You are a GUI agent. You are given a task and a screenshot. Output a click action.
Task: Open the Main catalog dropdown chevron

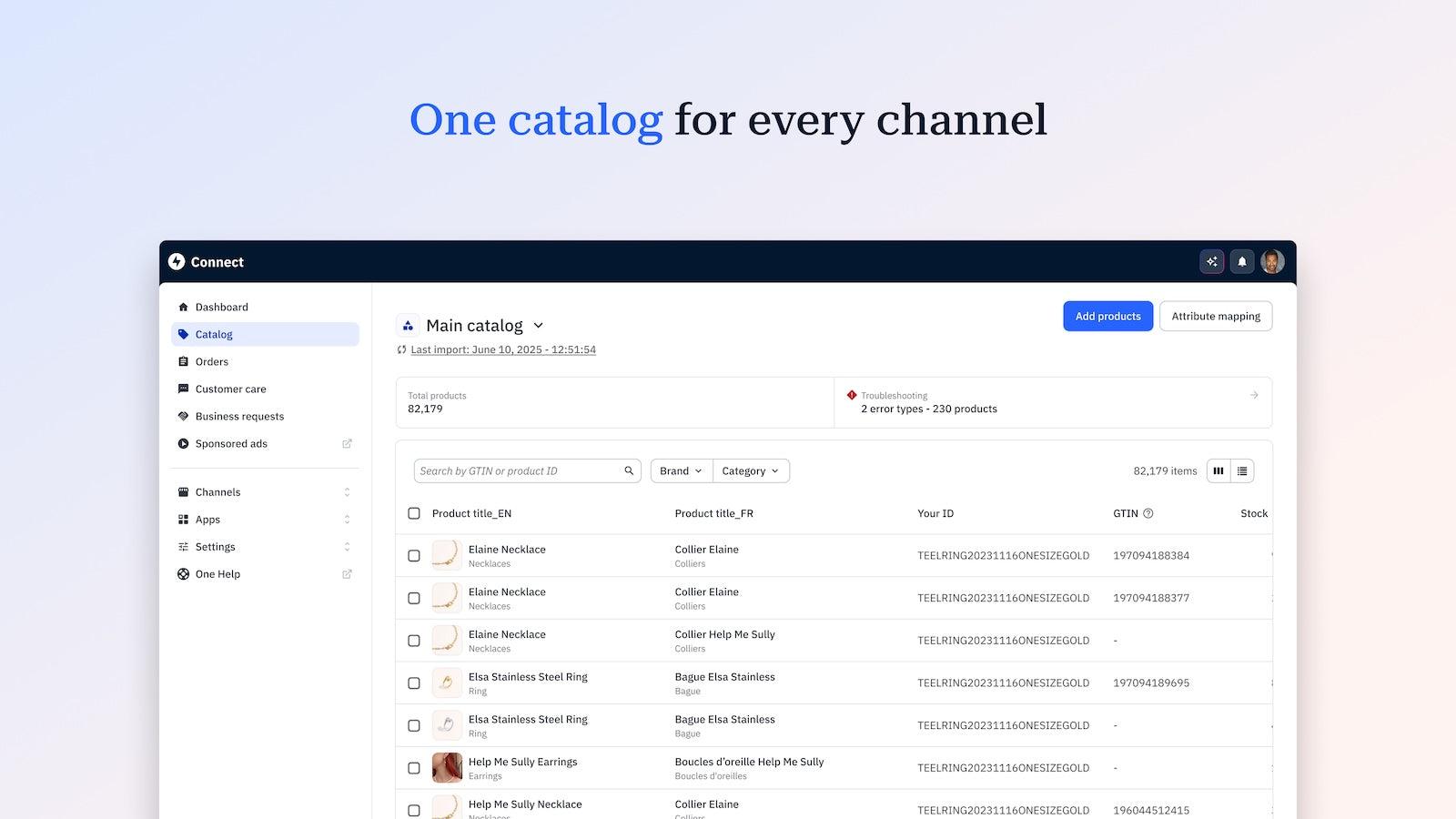click(538, 326)
